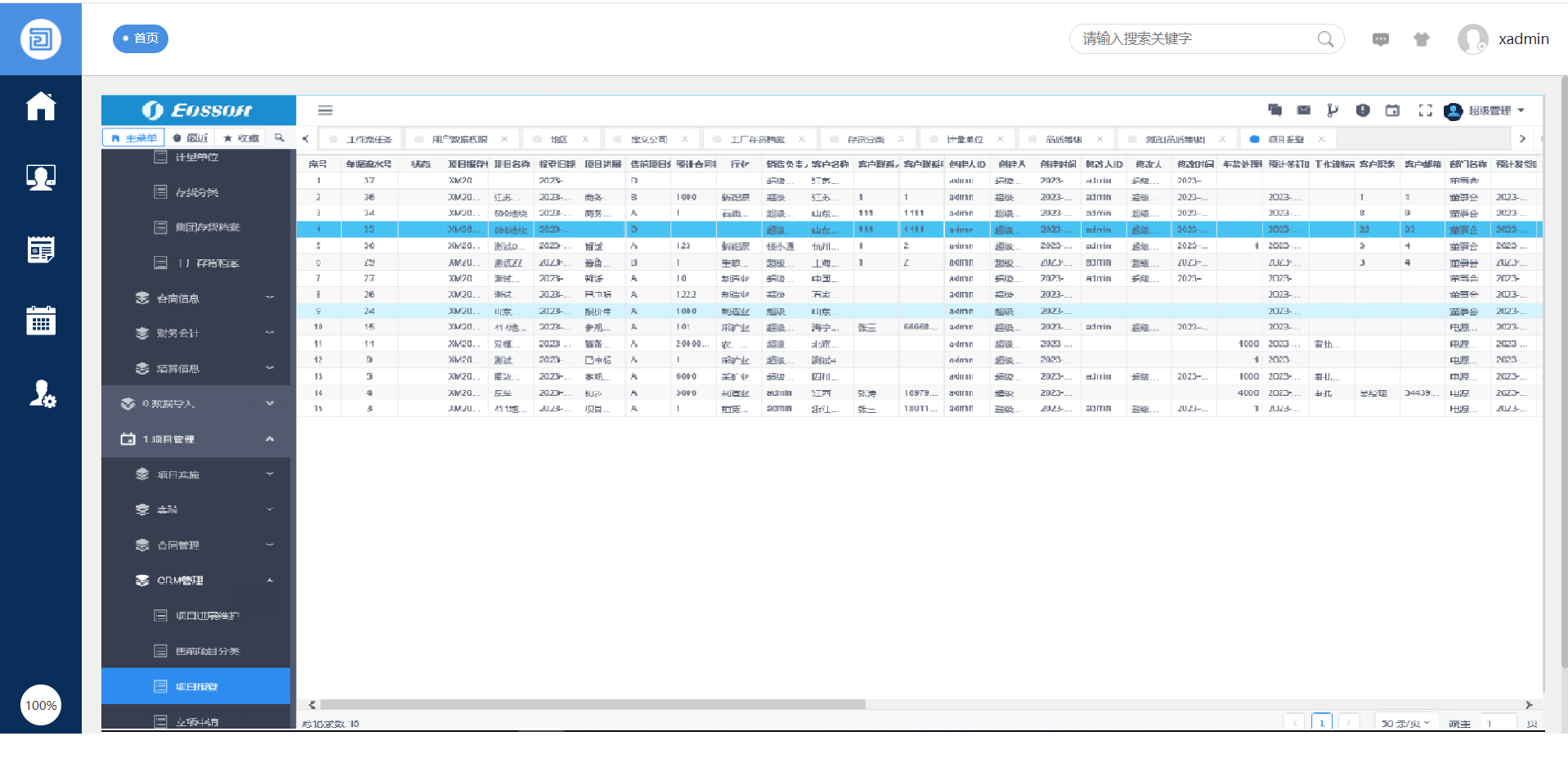The width and height of the screenshot is (1568, 763).
Task: Open the 超级管理 user dropdown
Action: coord(1487,110)
